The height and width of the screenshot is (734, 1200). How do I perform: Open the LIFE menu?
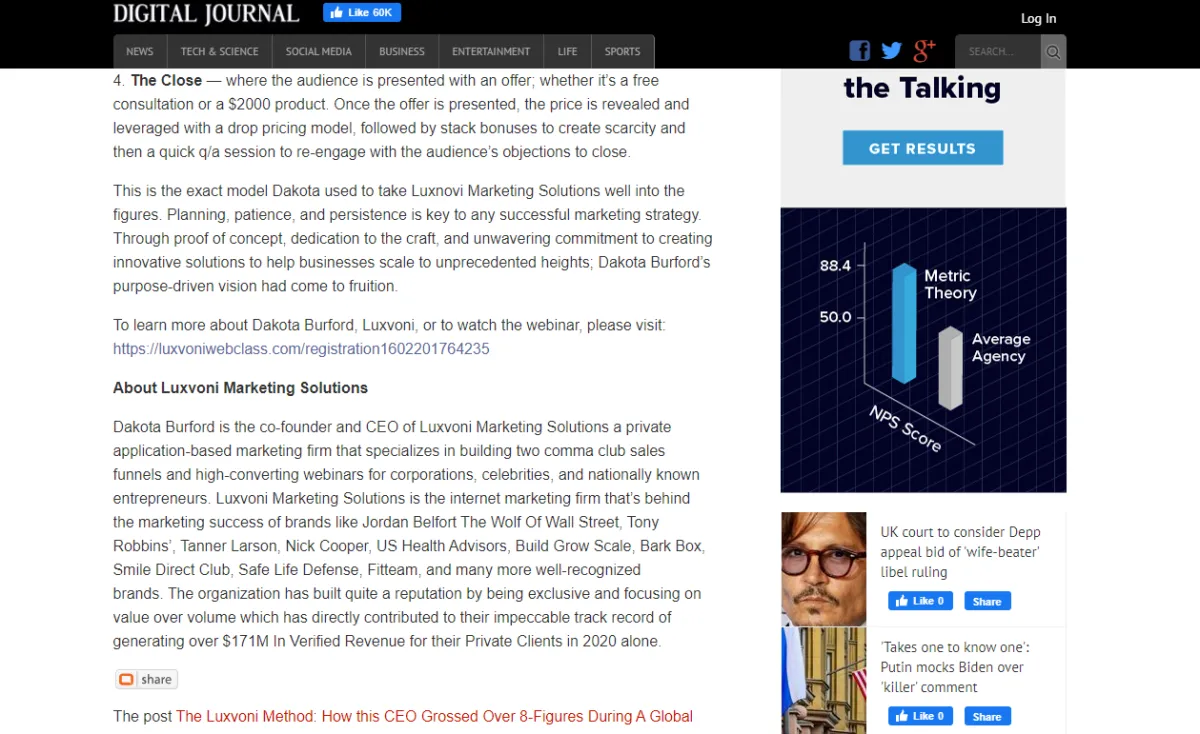tap(568, 52)
